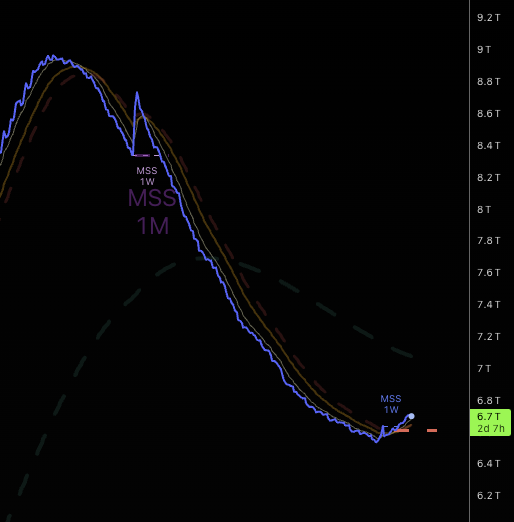514x522 pixels.
Task: Select the large purple MSS 1M label
Action: 152,212
